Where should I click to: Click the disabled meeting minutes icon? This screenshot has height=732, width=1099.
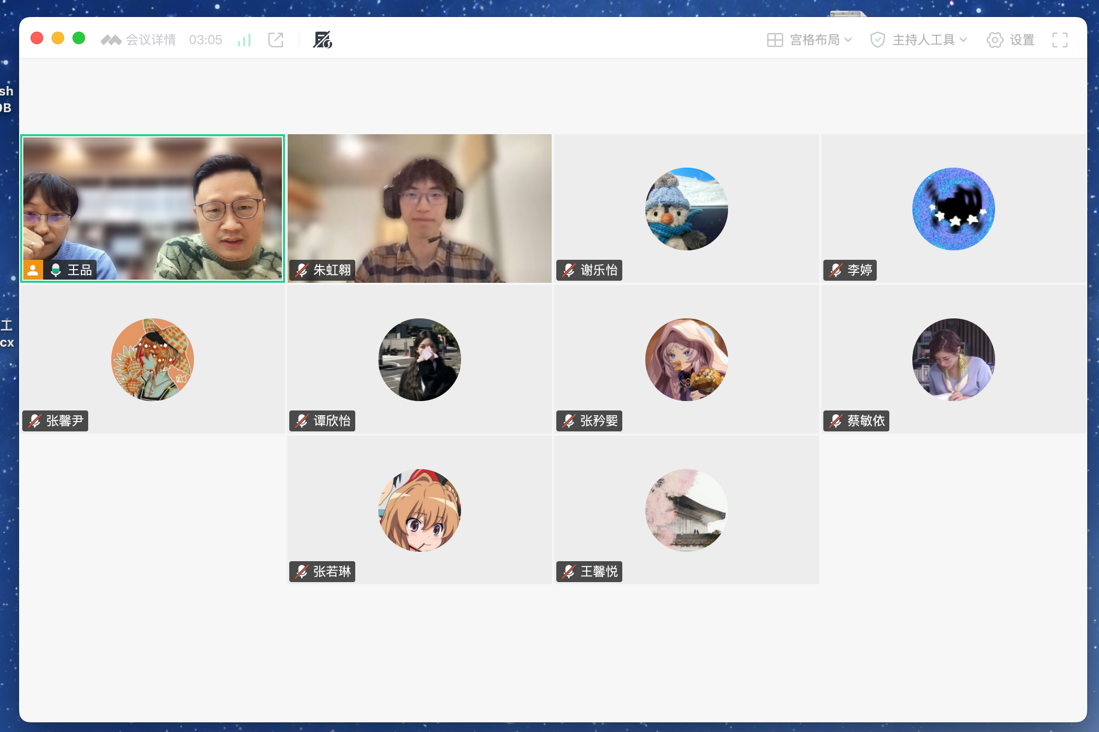[322, 39]
